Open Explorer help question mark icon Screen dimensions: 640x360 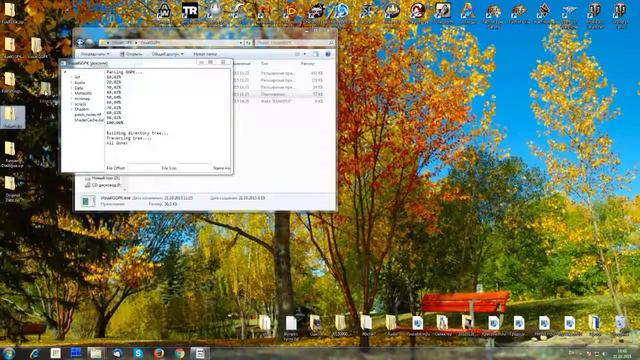point(328,54)
